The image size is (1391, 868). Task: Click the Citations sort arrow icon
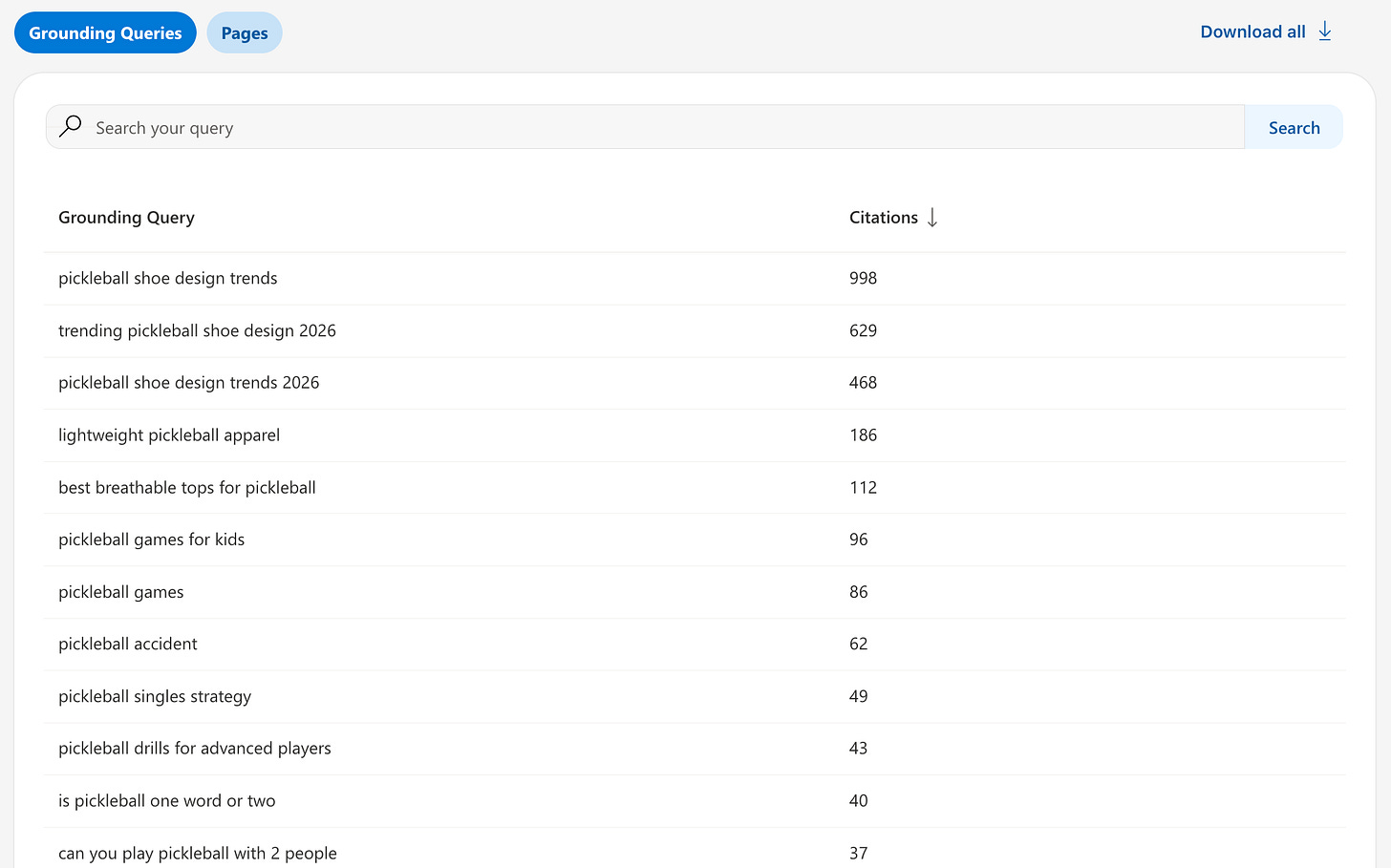tap(932, 218)
